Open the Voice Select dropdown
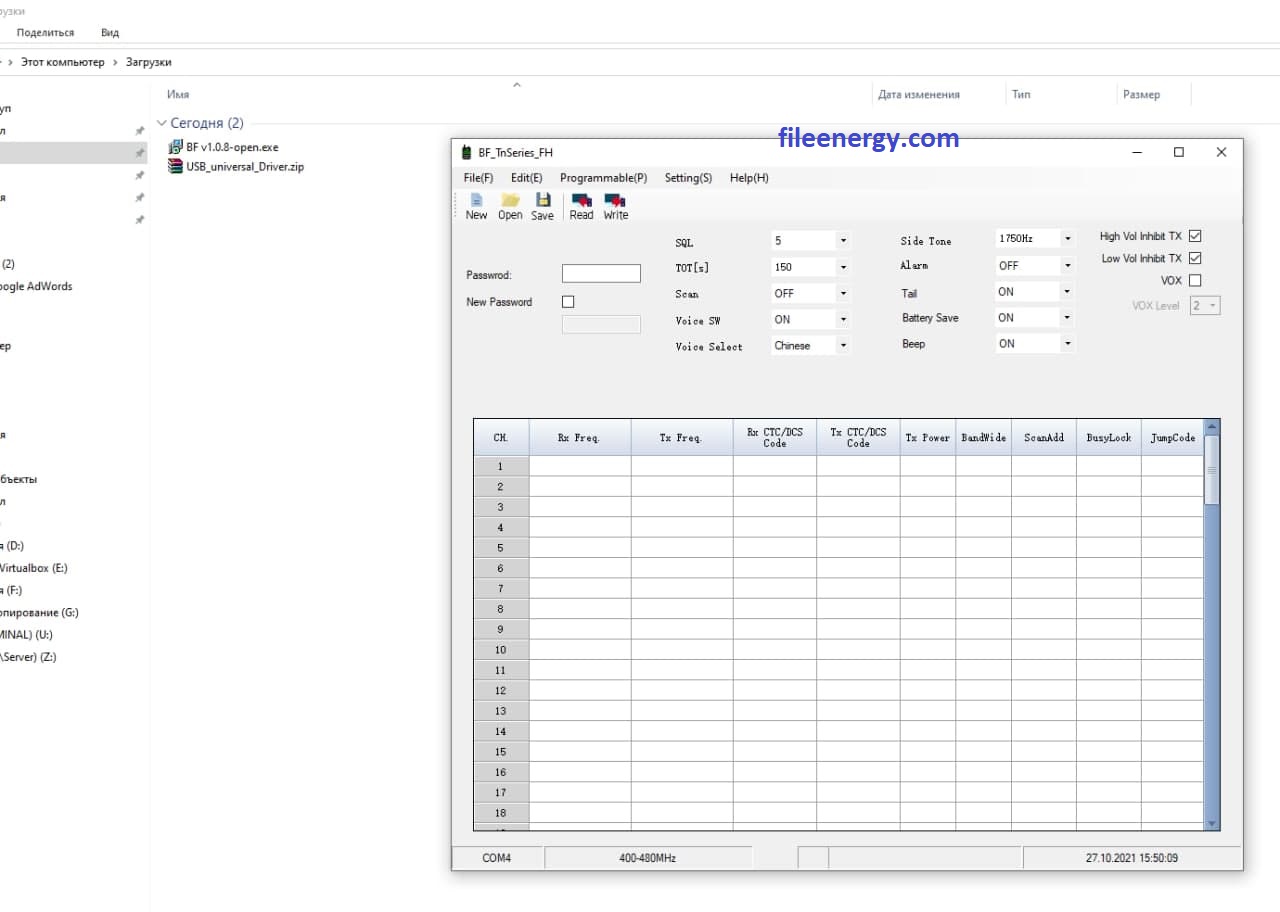The width and height of the screenshot is (1280, 912). 843,346
